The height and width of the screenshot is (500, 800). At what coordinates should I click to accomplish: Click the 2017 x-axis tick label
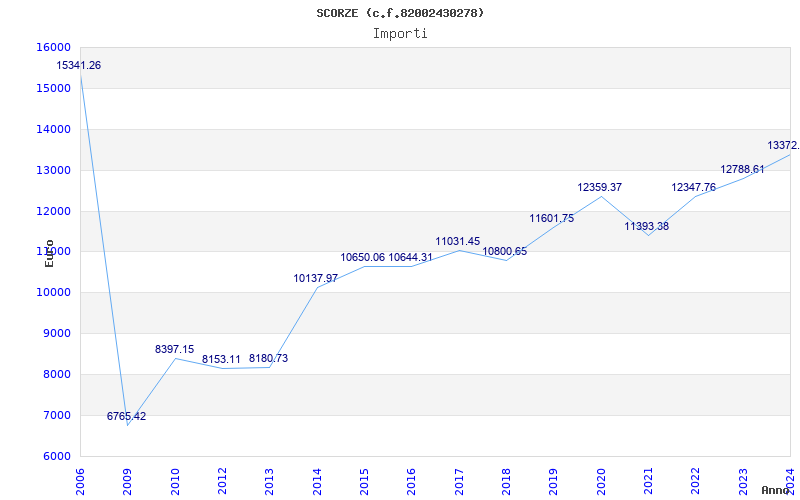point(459,480)
